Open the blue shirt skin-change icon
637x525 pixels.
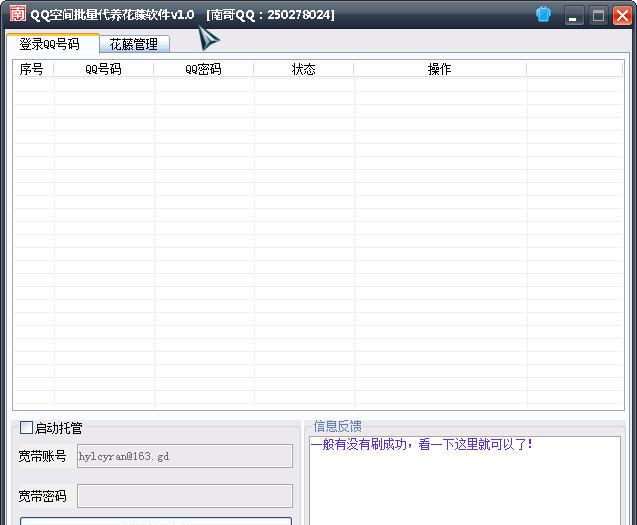tap(544, 15)
